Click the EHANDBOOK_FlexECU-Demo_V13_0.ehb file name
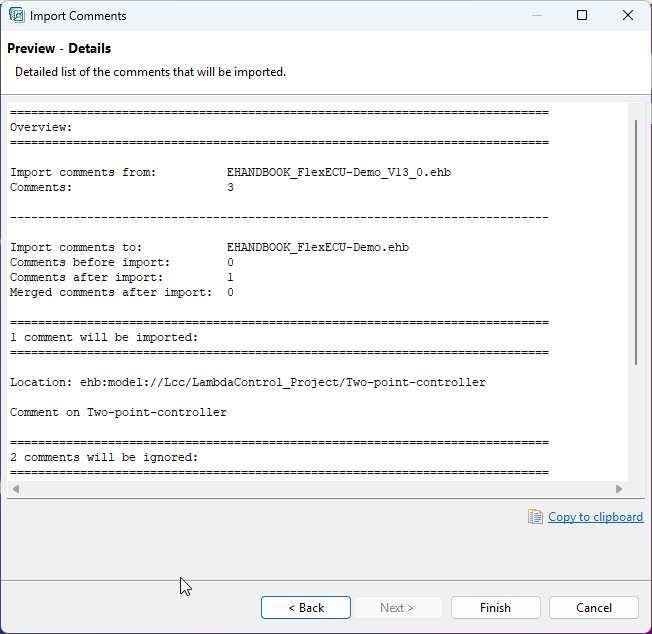The image size is (652, 634). (338, 172)
